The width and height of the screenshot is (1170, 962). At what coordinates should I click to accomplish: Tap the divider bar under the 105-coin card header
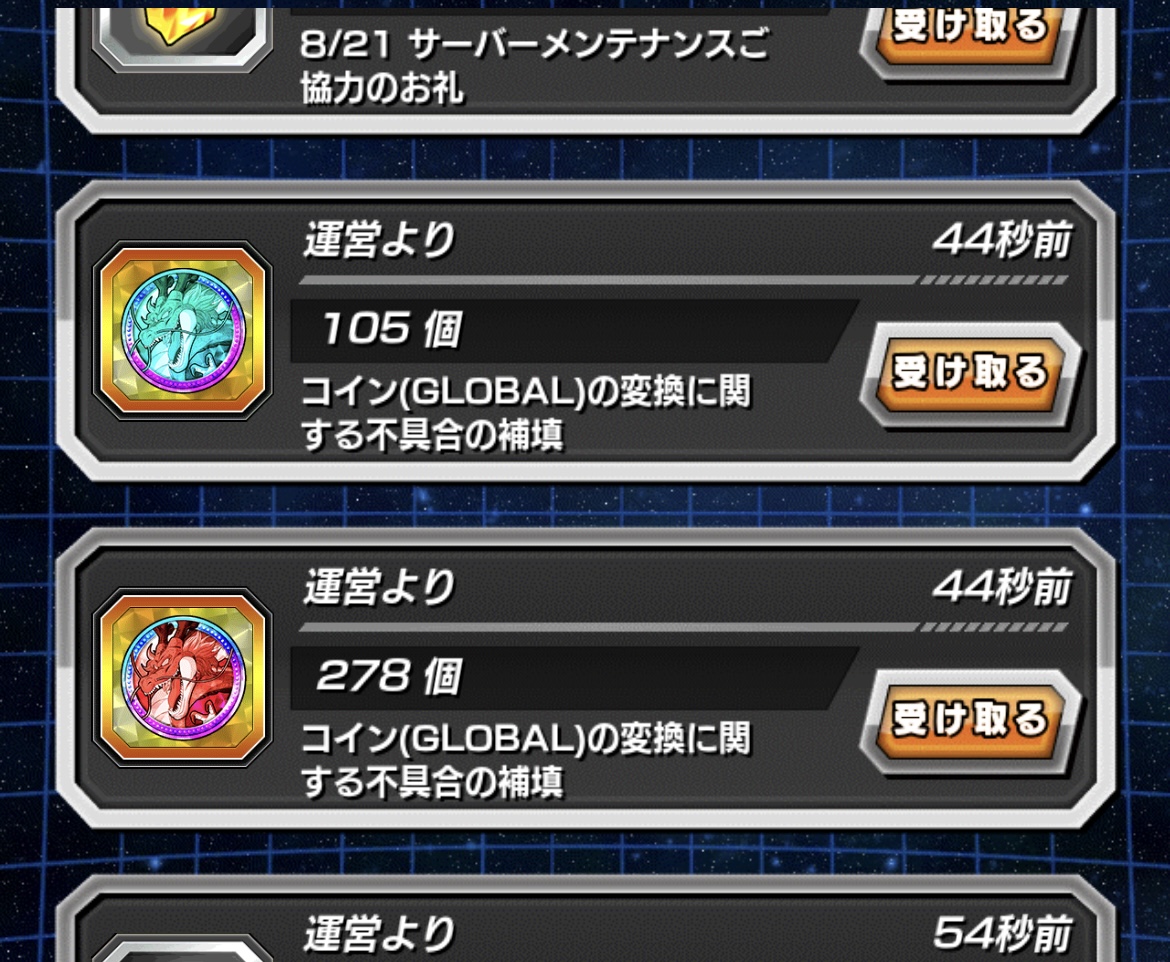pyautogui.click(x=683, y=280)
